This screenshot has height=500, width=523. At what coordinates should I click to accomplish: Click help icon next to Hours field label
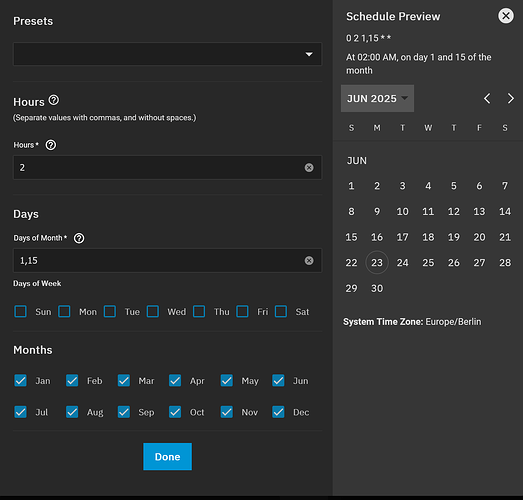51,145
